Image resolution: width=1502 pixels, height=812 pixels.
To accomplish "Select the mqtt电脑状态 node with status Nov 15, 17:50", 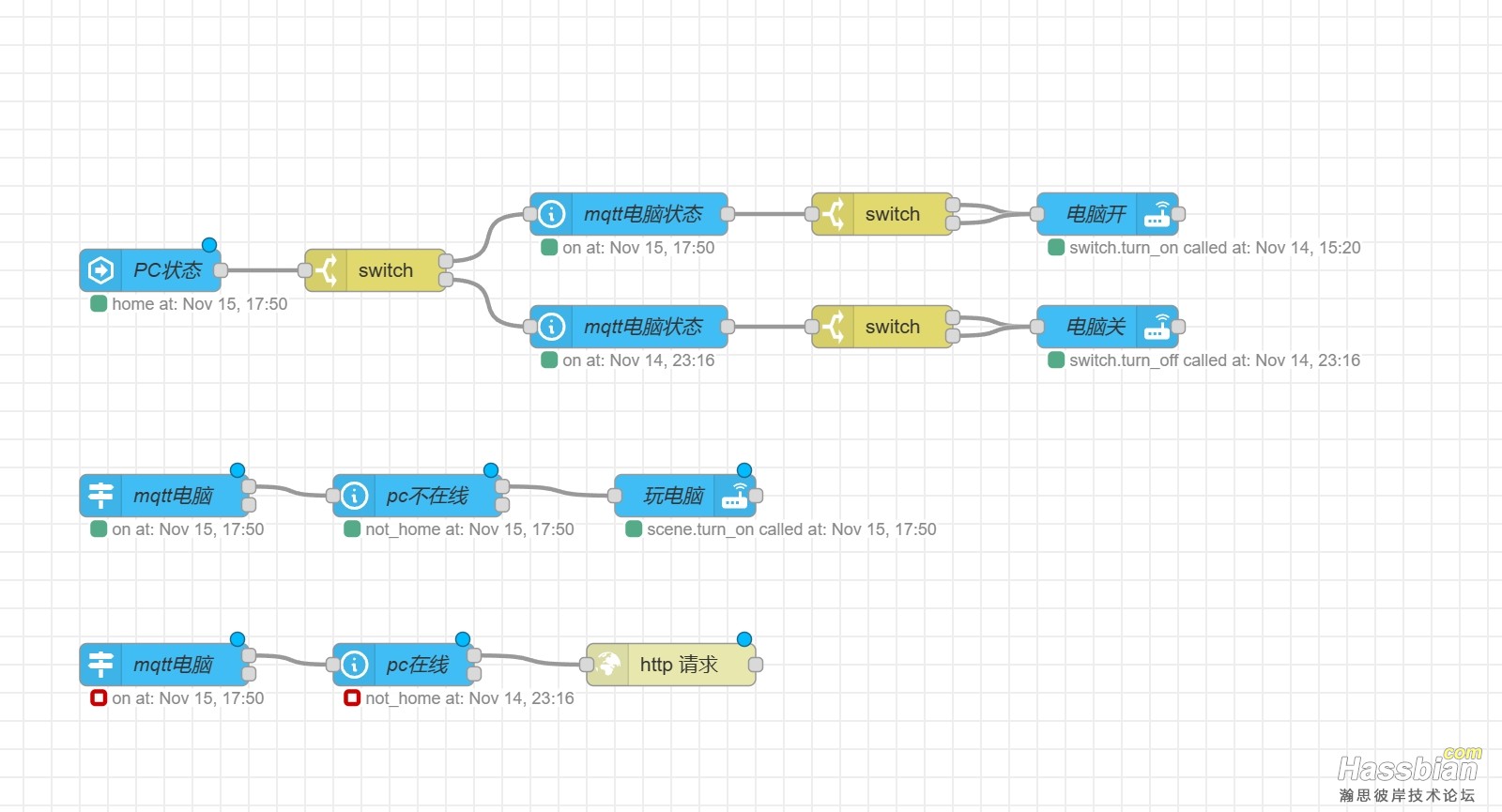I will (x=629, y=214).
